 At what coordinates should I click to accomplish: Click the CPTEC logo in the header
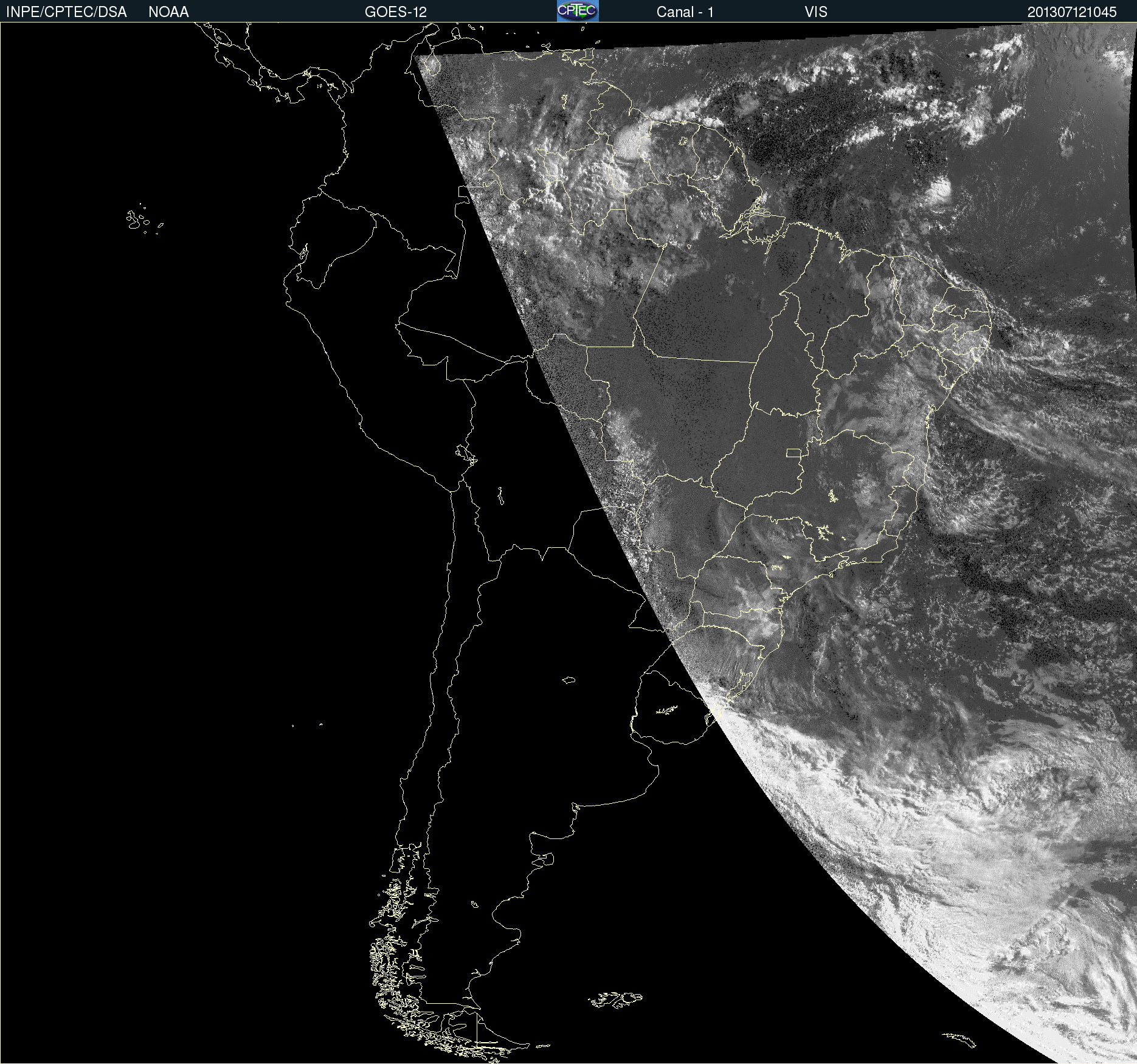click(x=578, y=11)
